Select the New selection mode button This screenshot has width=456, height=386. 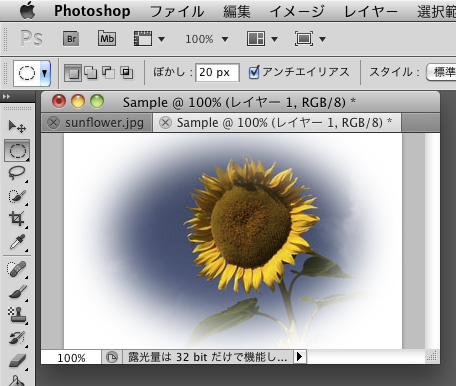tap(73, 73)
